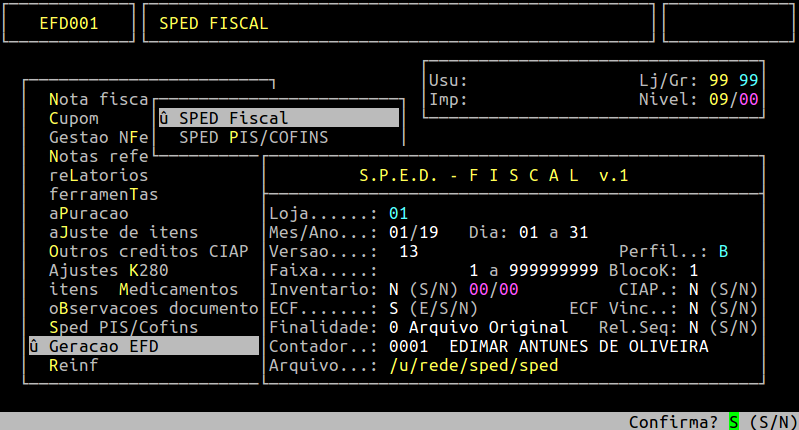Click the Usu label in the info box
799x430 pixels.
tap(448, 80)
